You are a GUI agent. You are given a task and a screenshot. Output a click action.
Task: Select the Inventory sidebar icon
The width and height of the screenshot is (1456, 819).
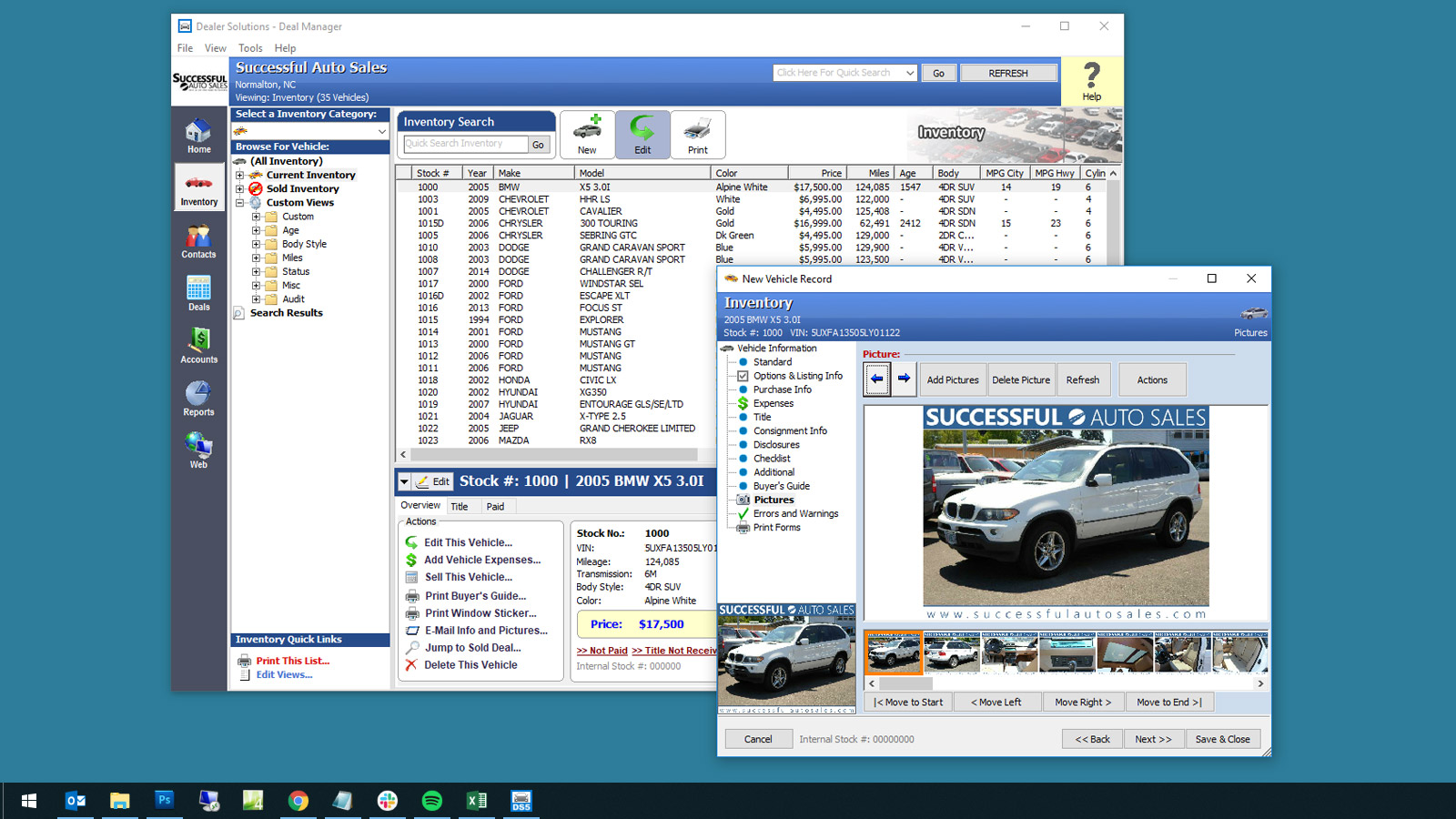click(x=198, y=187)
